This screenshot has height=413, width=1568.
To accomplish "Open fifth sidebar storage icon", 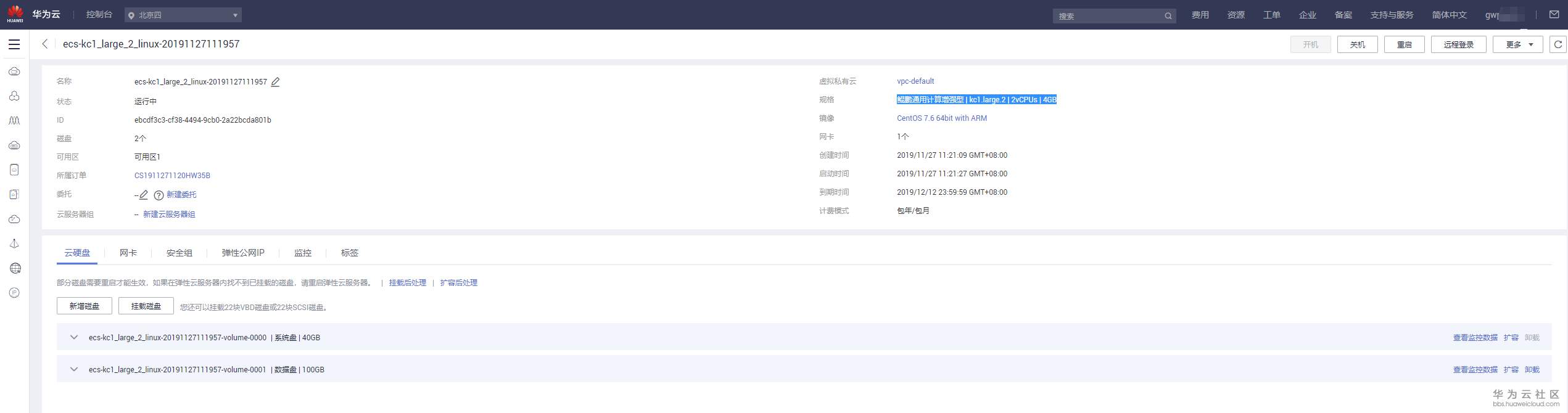I will 14,170.
